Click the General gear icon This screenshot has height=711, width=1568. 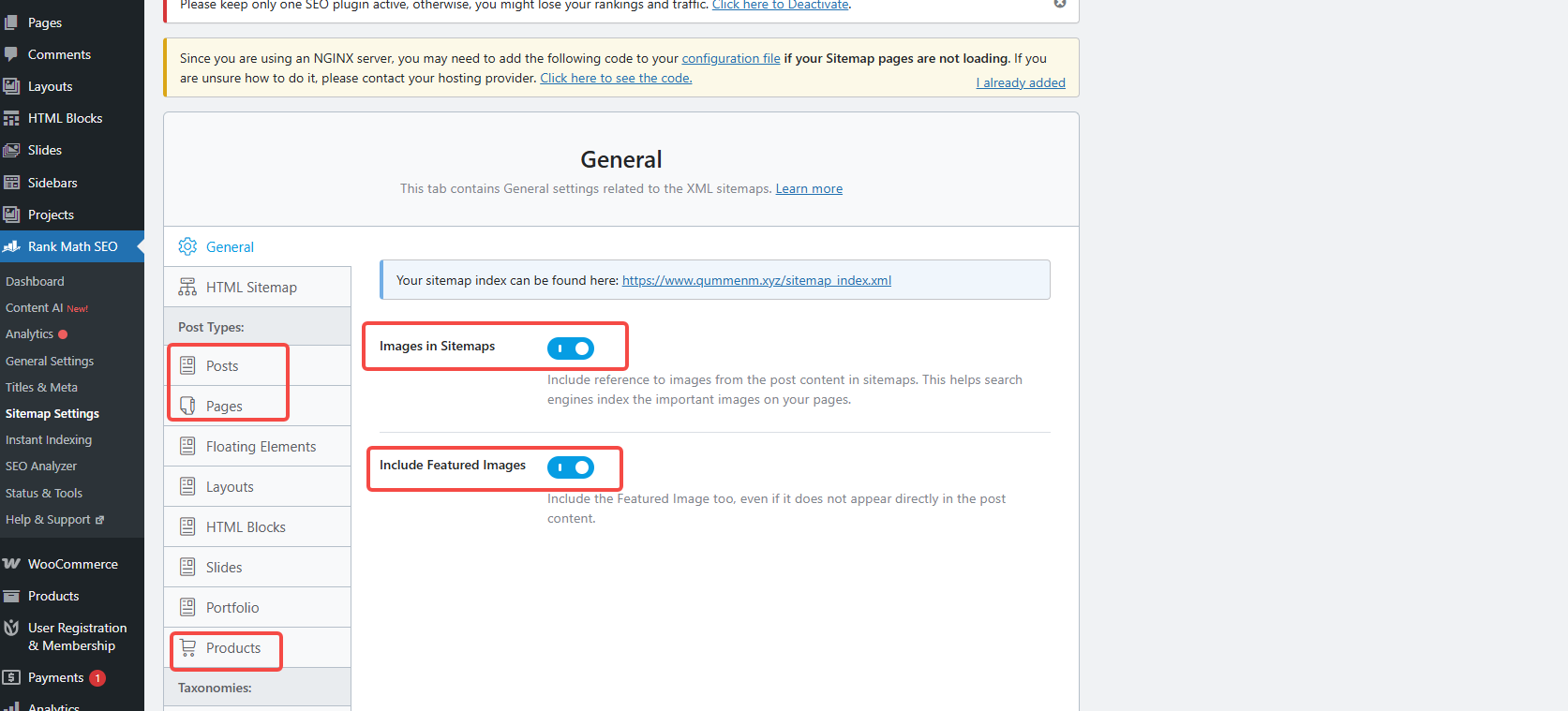tap(187, 246)
